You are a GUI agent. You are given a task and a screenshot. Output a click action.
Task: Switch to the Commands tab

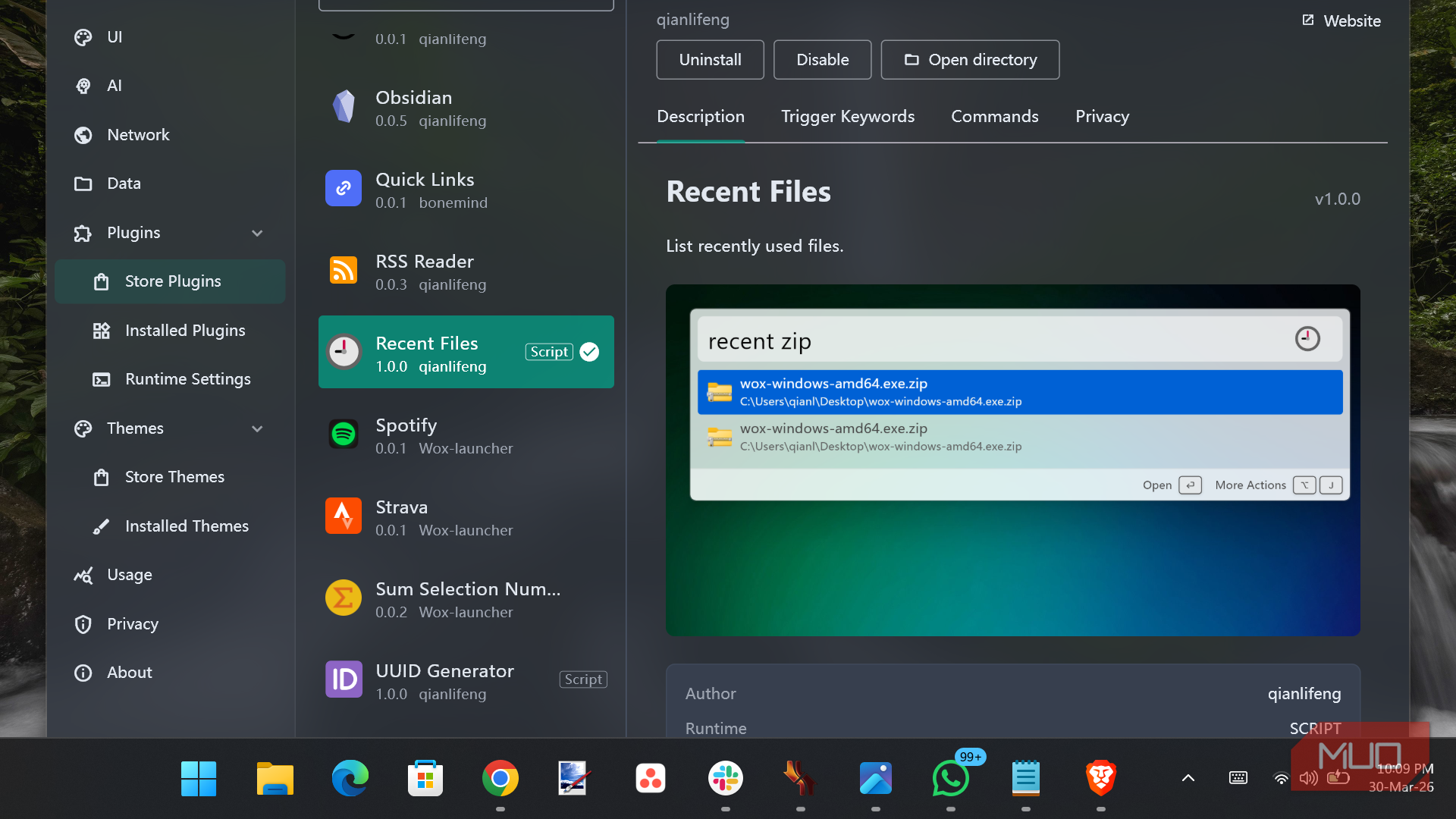pos(995,117)
